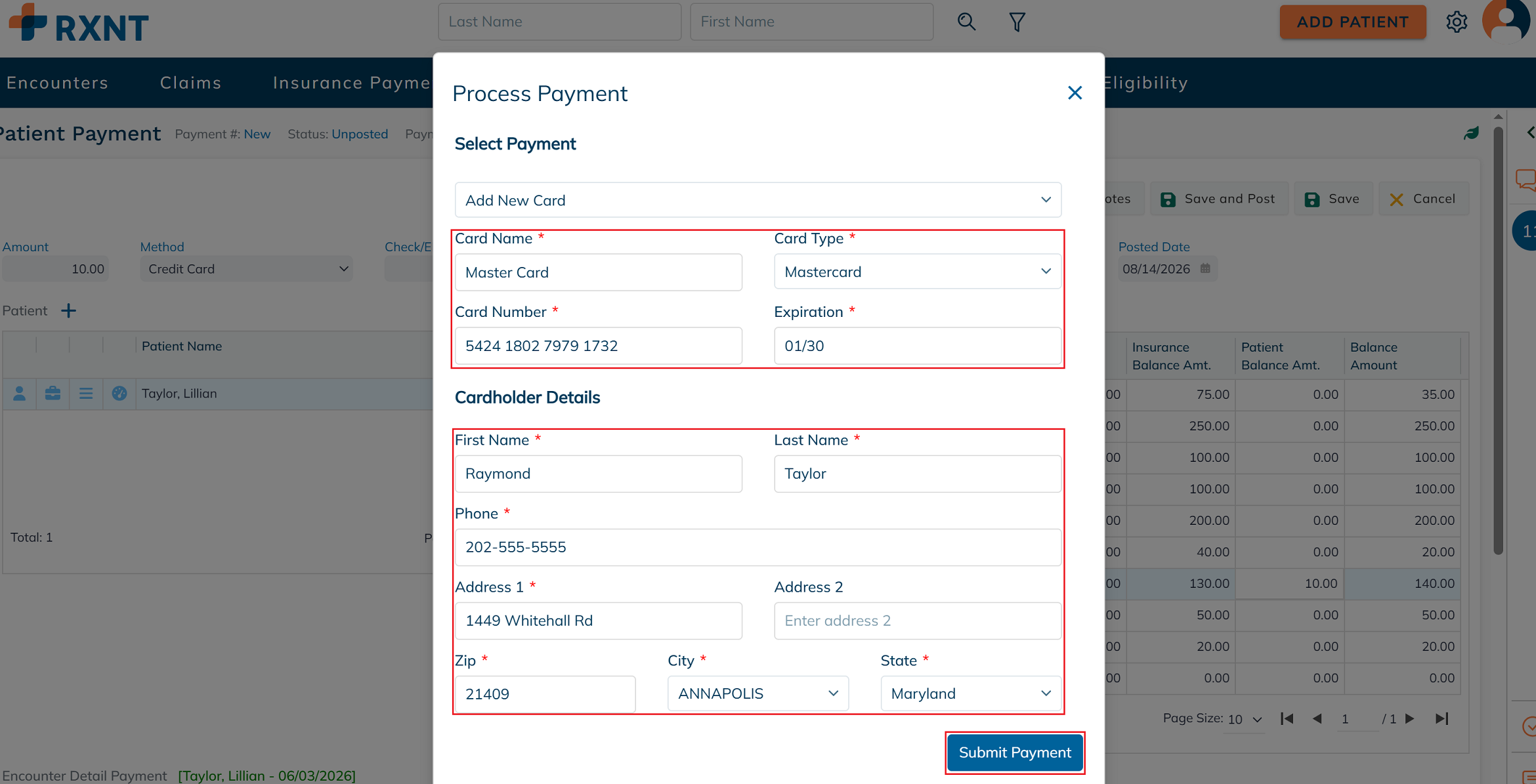Go to the last page of results
Screen dimensions: 1536x784
coord(1441,719)
